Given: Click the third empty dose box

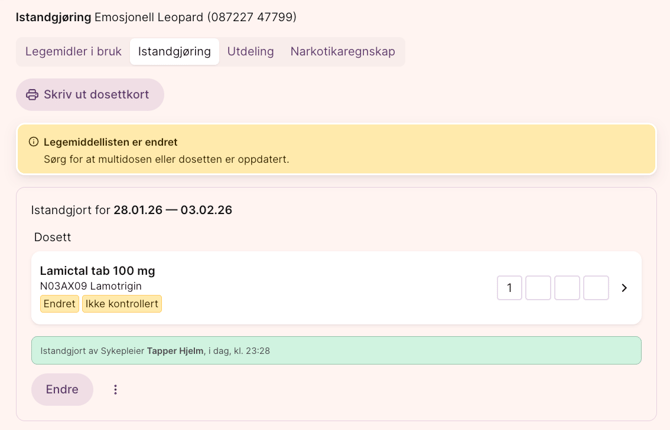Looking at the screenshot, I should pyautogui.click(x=567, y=288).
